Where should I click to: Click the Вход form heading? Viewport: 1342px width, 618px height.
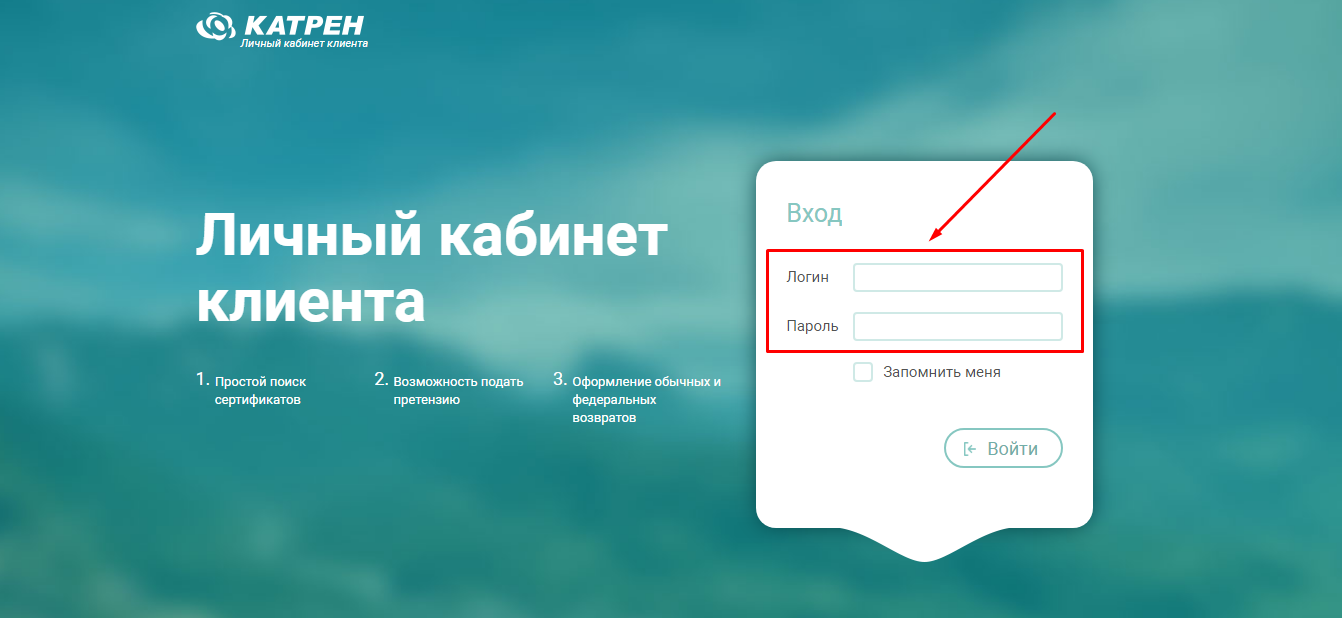(x=815, y=213)
